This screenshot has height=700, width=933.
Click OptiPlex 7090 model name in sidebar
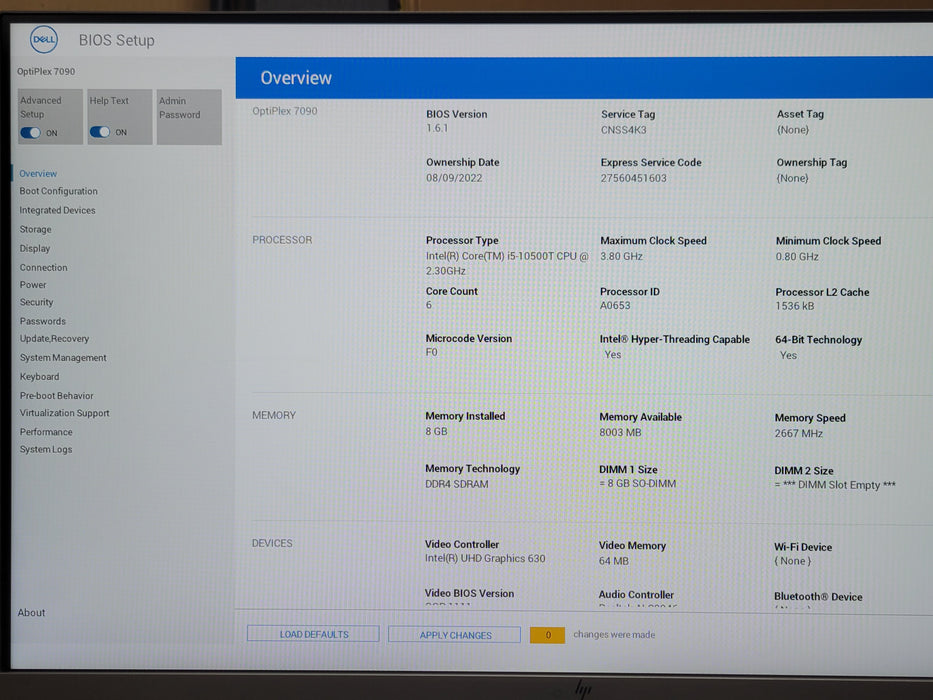click(x=46, y=71)
